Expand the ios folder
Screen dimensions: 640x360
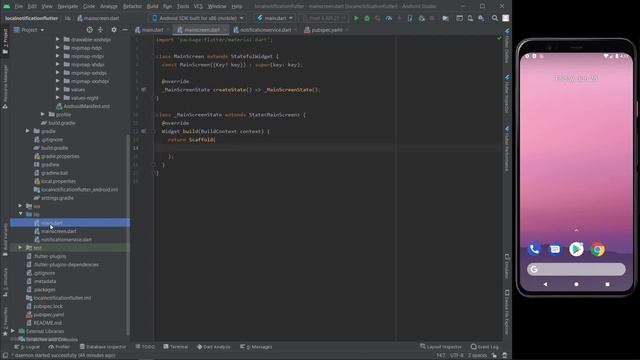click(x=20, y=206)
